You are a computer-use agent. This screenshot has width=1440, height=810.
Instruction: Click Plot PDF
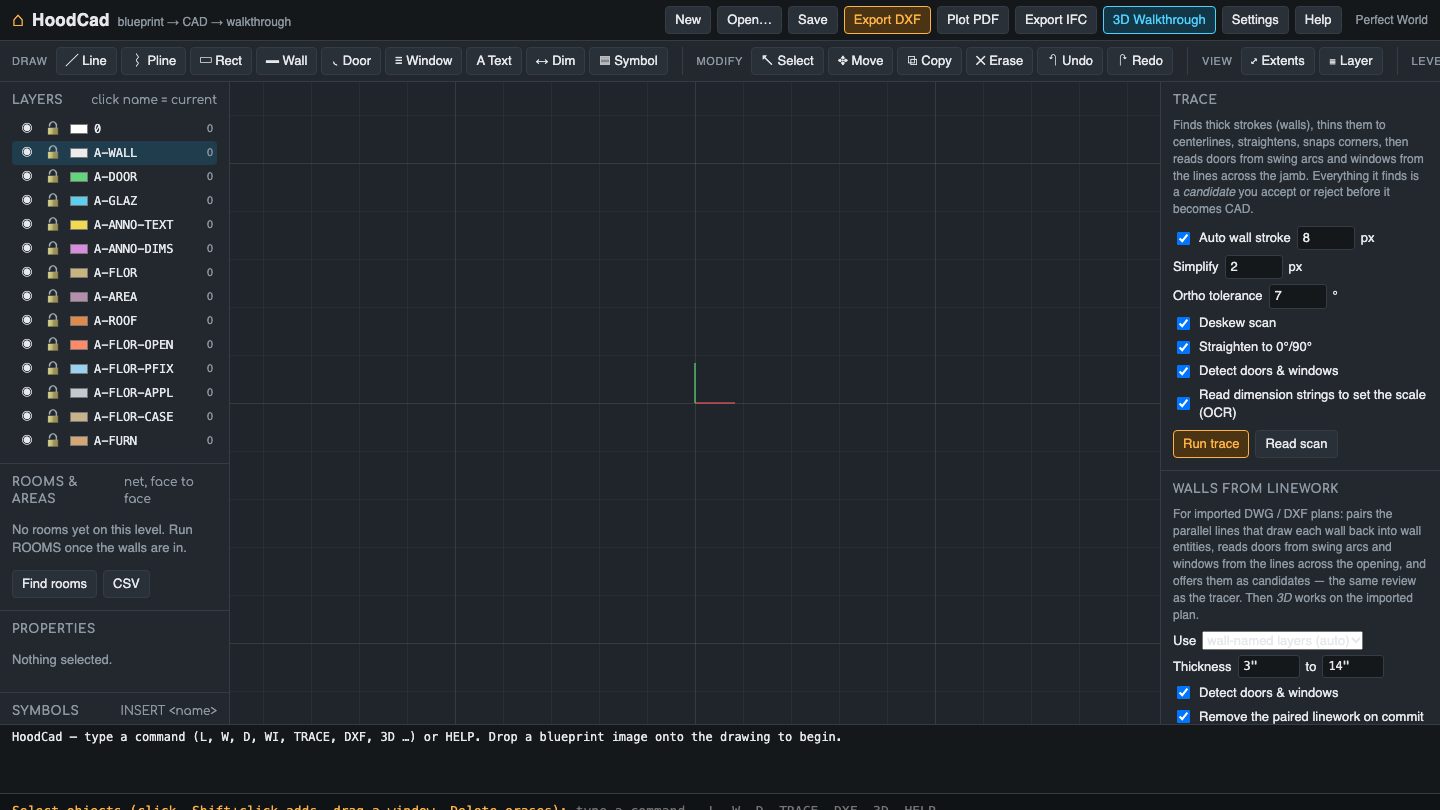[x=973, y=20]
